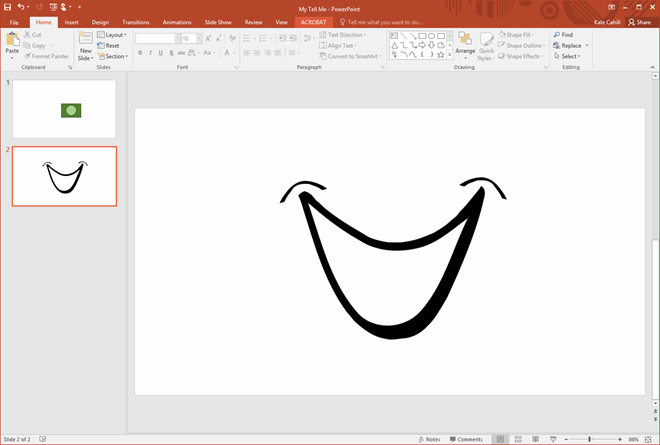Click the Save icon in the title bar

pyautogui.click(x=7, y=7)
